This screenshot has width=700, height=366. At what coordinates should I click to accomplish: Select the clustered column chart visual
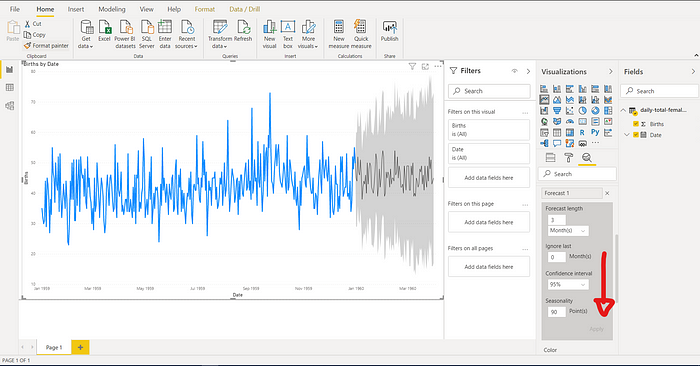(582, 89)
